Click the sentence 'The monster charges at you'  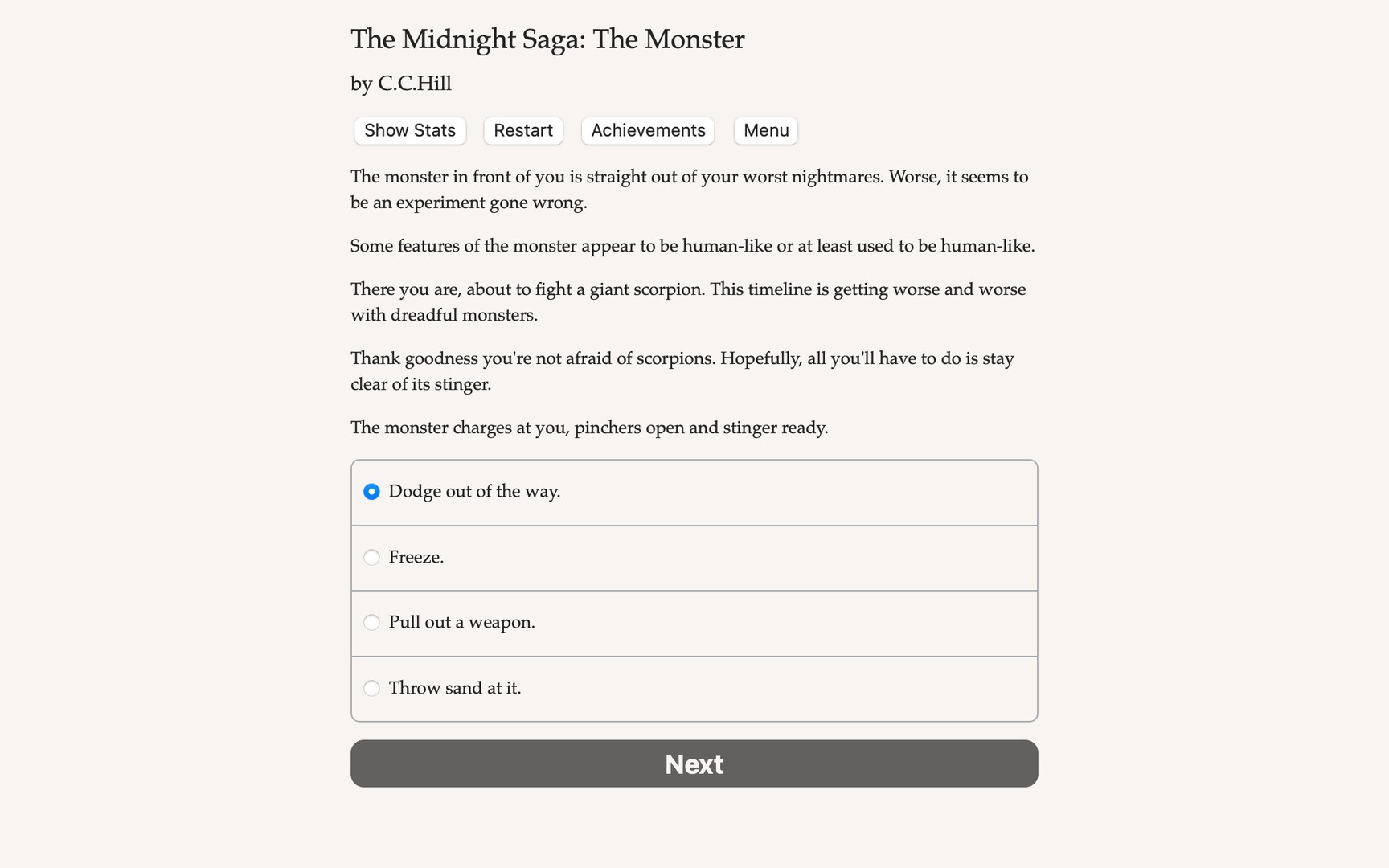click(589, 428)
